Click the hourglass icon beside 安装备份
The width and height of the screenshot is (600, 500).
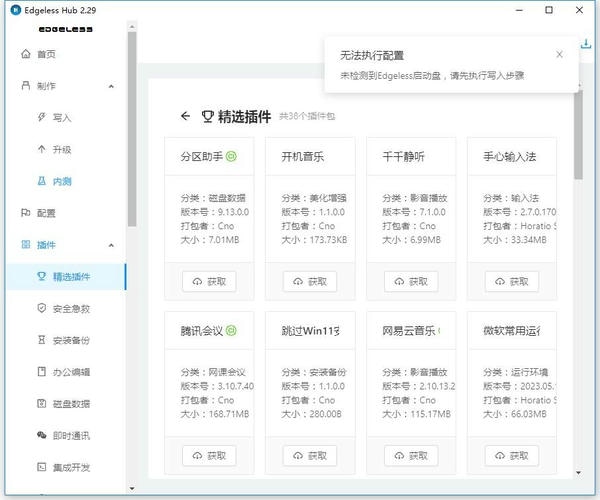(x=41, y=339)
